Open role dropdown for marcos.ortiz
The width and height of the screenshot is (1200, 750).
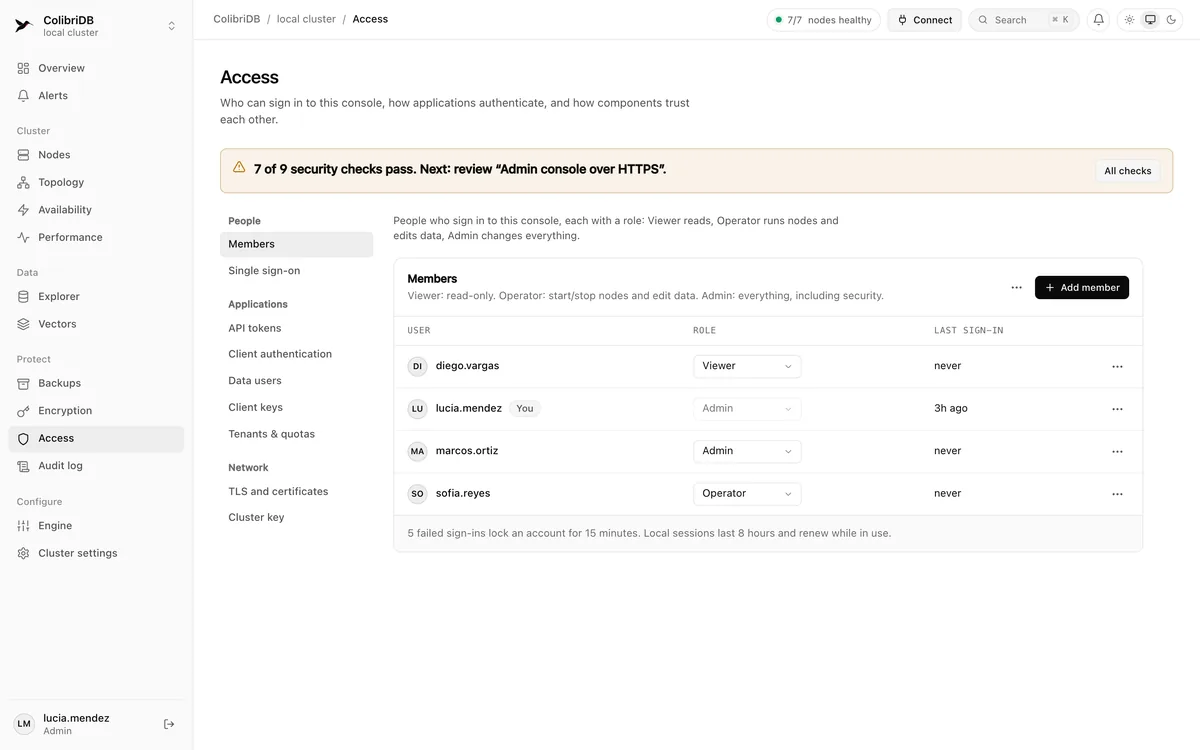click(747, 451)
